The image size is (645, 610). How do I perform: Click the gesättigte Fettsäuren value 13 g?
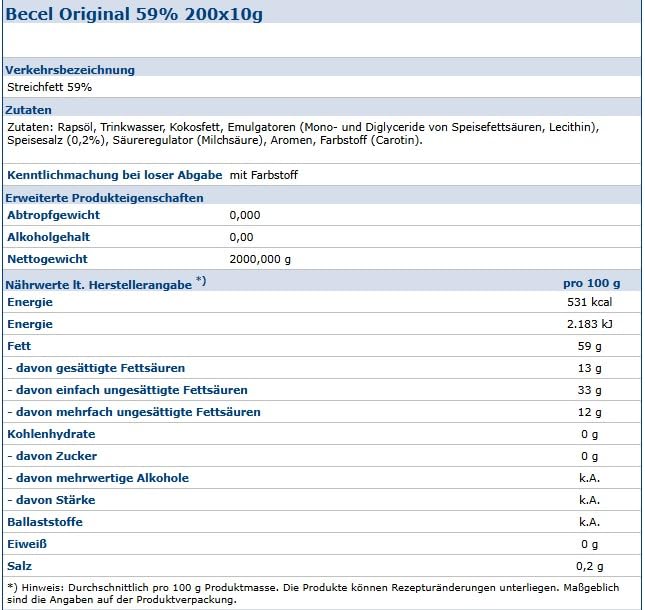(589, 368)
